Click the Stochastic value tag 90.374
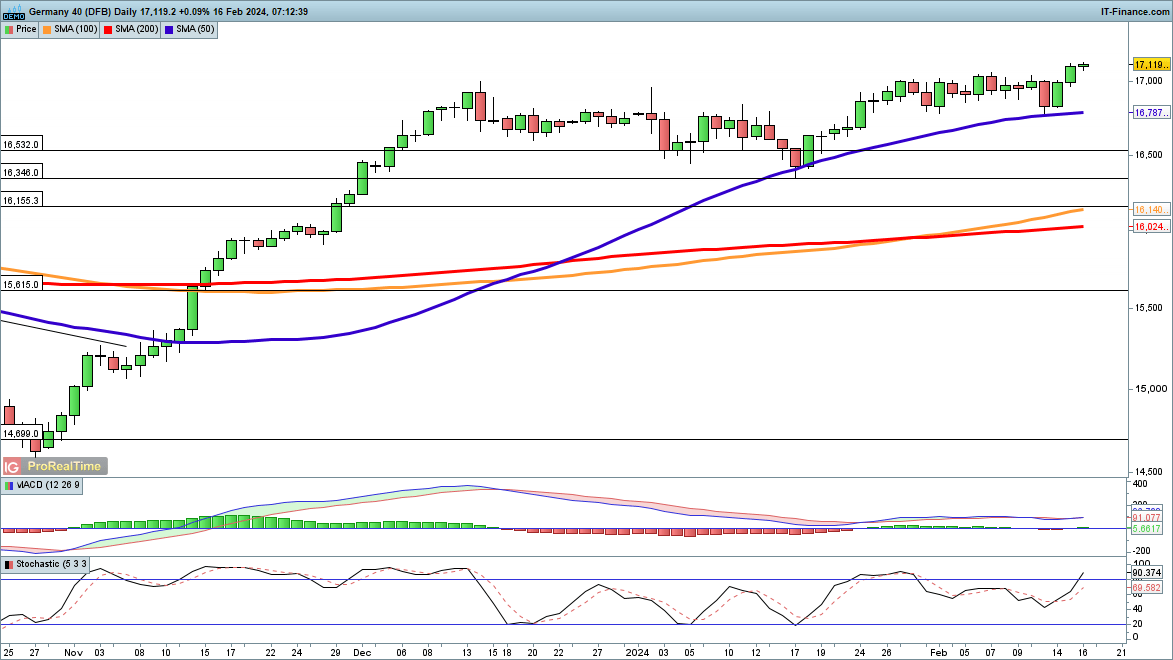This screenshot has width=1173, height=660. 1147,572
